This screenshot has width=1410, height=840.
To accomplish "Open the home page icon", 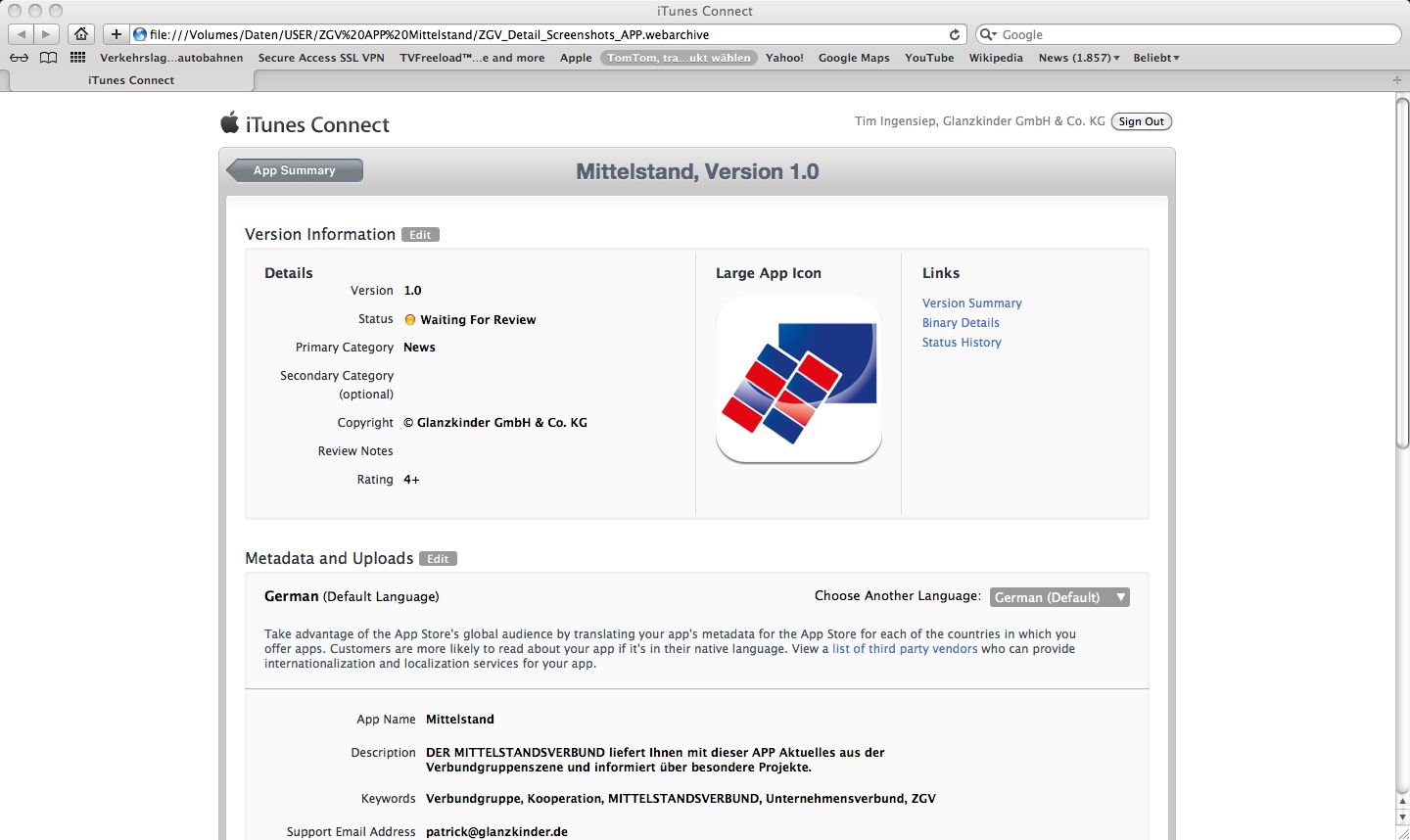I will pos(81,34).
